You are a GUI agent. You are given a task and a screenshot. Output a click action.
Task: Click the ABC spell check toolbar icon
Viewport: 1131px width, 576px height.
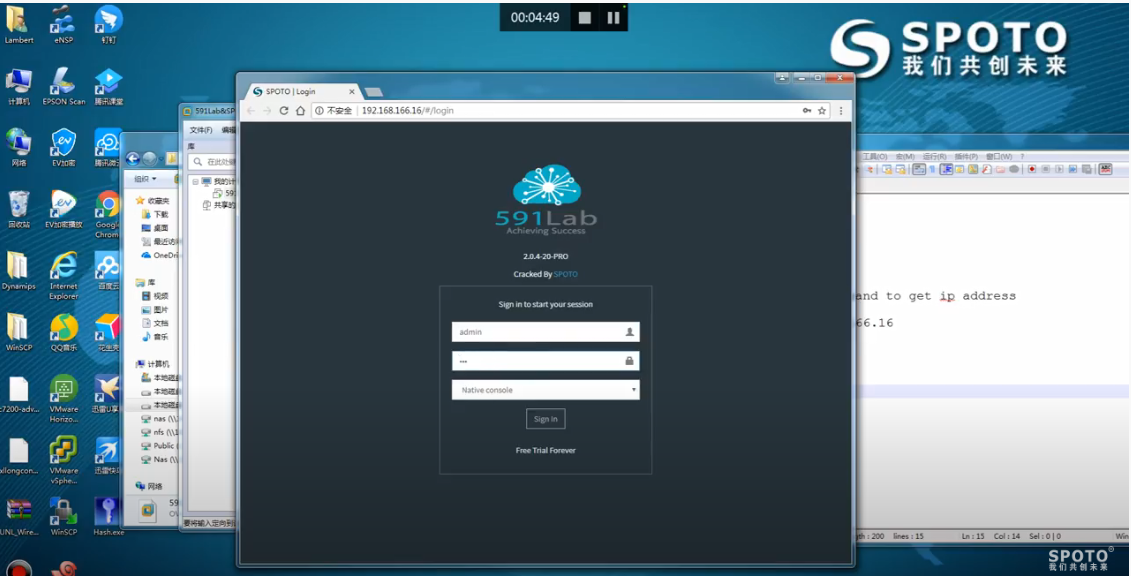point(1104,169)
